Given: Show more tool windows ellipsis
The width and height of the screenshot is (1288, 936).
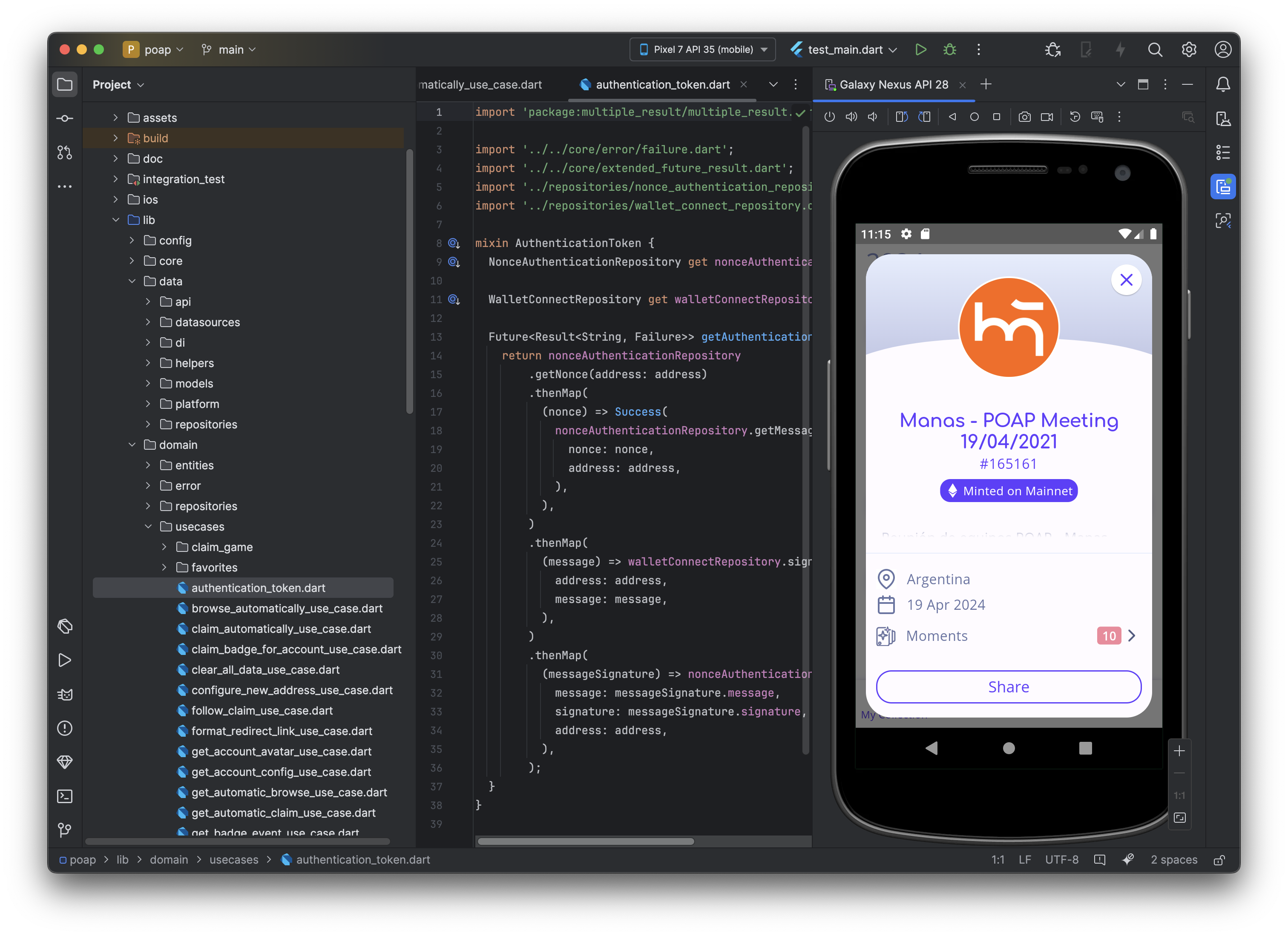Looking at the screenshot, I should (x=65, y=186).
